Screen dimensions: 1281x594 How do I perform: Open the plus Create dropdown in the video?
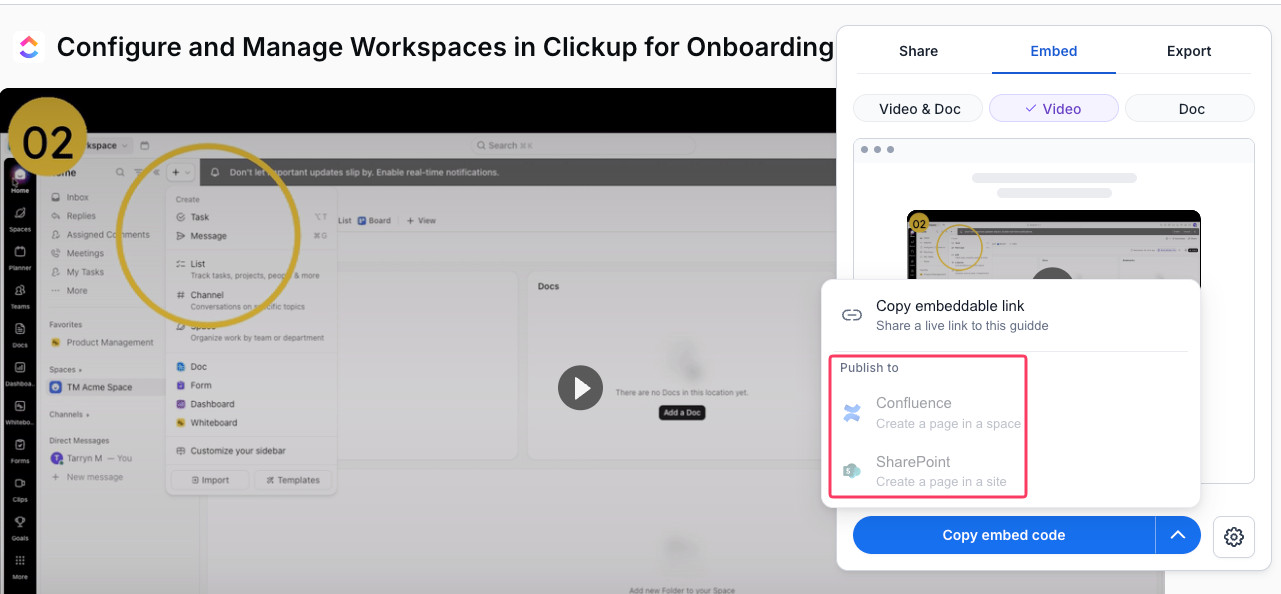click(181, 172)
